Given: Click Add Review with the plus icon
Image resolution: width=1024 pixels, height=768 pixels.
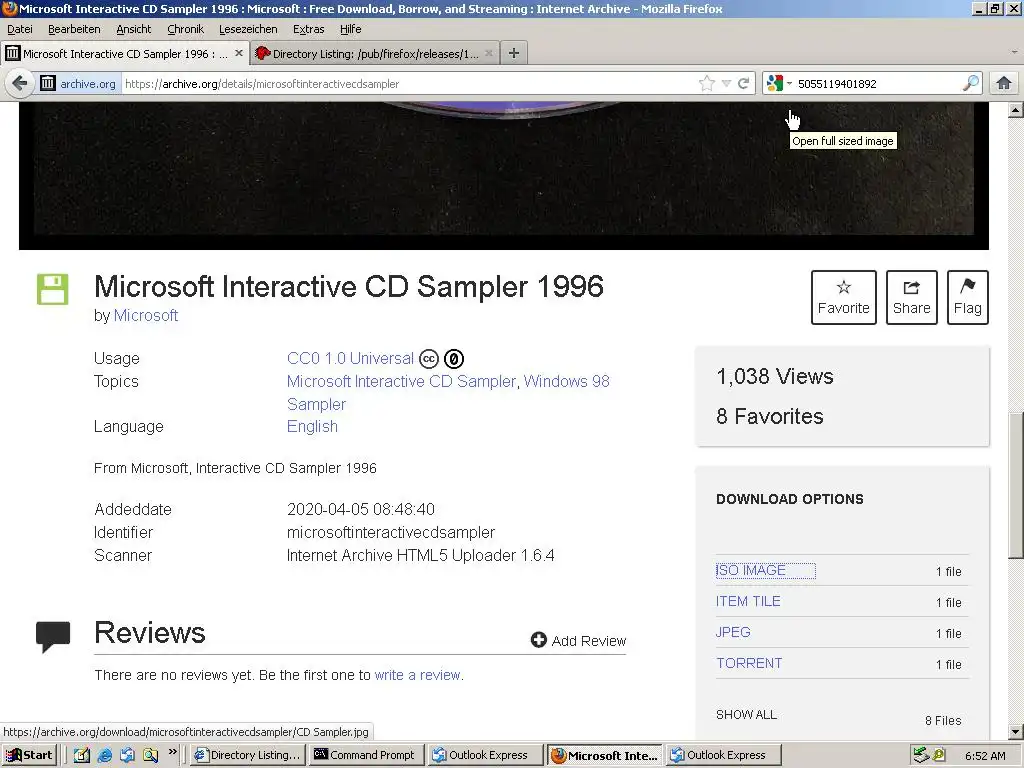Looking at the screenshot, I should pos(579,641).
